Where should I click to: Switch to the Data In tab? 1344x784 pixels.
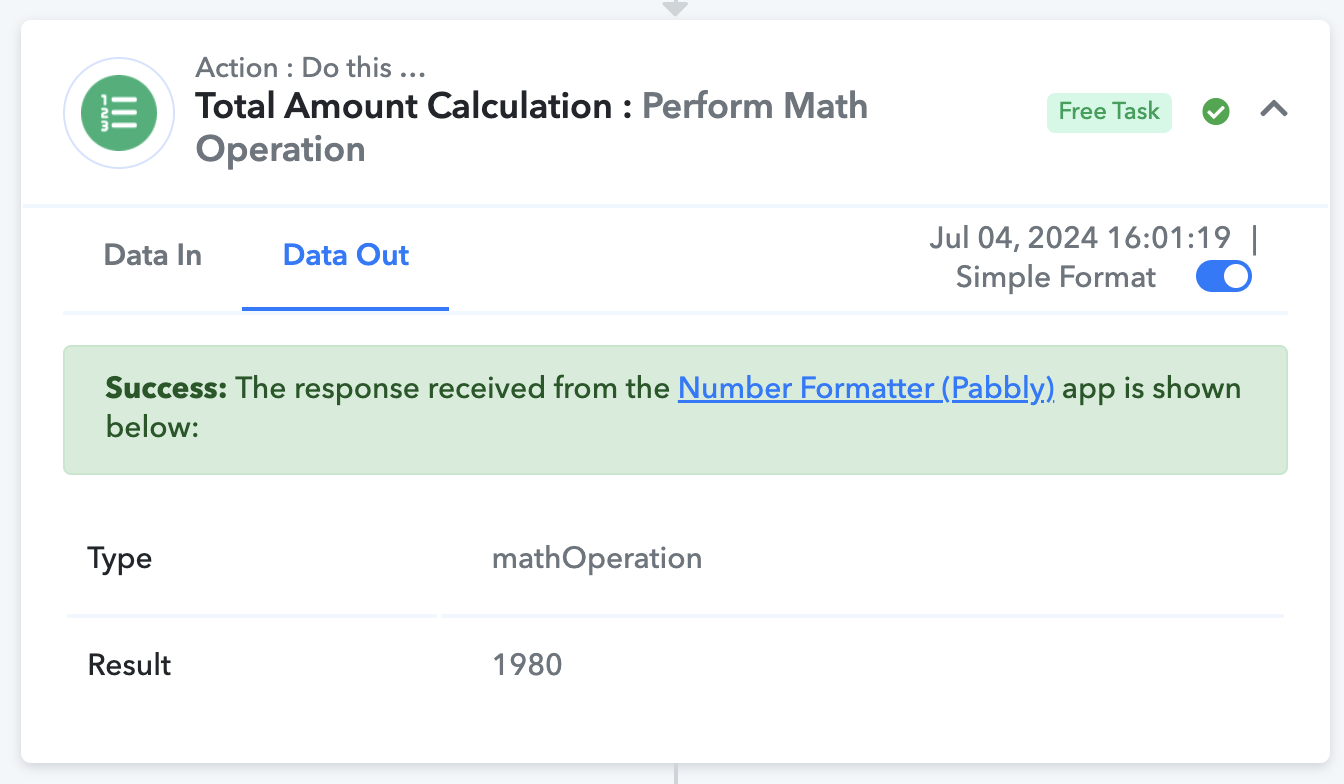pyautogui.click(x=153, y=256)
